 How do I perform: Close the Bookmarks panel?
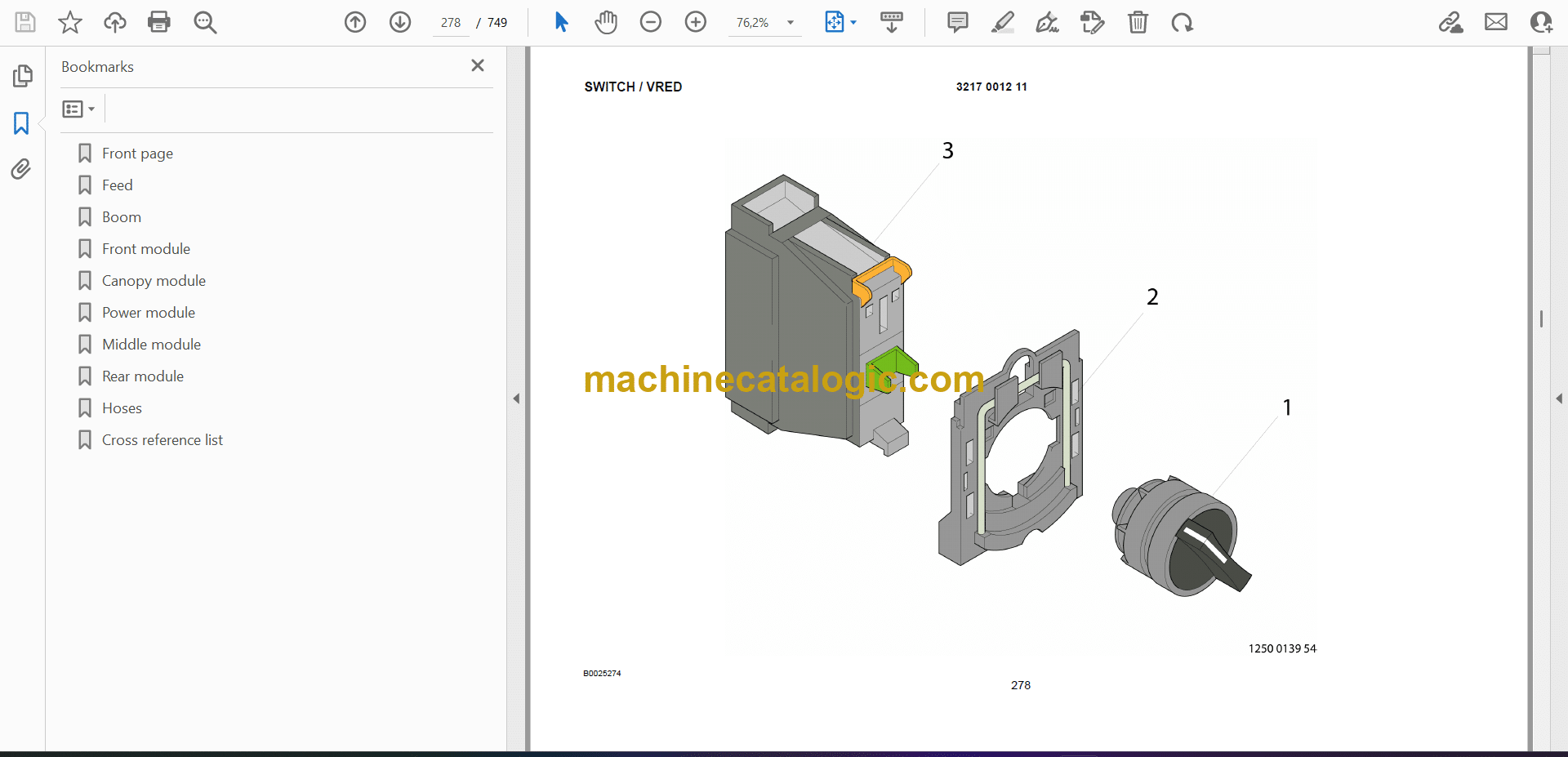478,65
